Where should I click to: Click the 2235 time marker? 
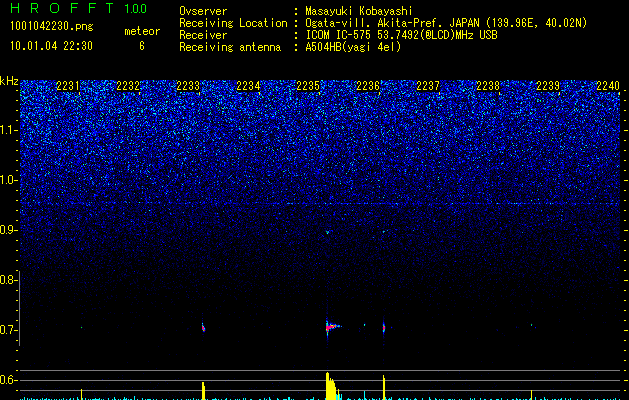pos(308,86)
